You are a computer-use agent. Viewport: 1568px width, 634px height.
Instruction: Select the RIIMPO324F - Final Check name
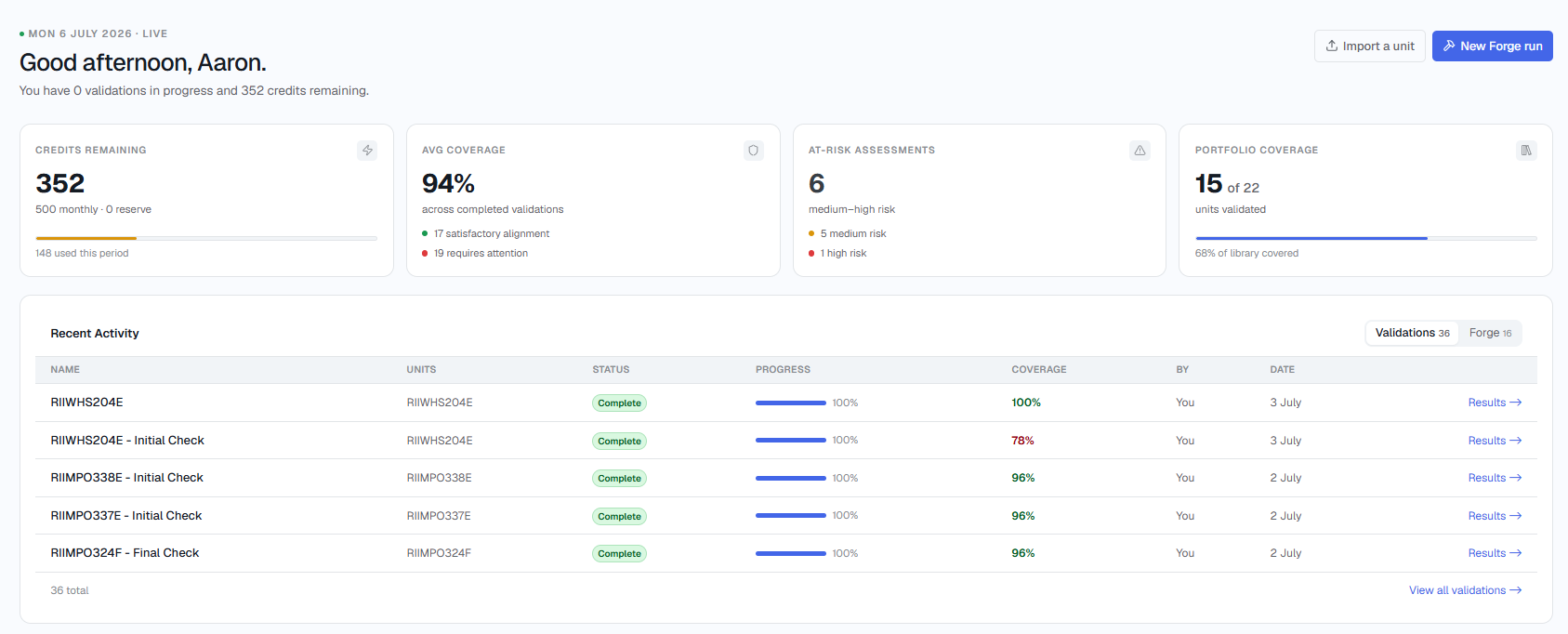tap(125, 553)
